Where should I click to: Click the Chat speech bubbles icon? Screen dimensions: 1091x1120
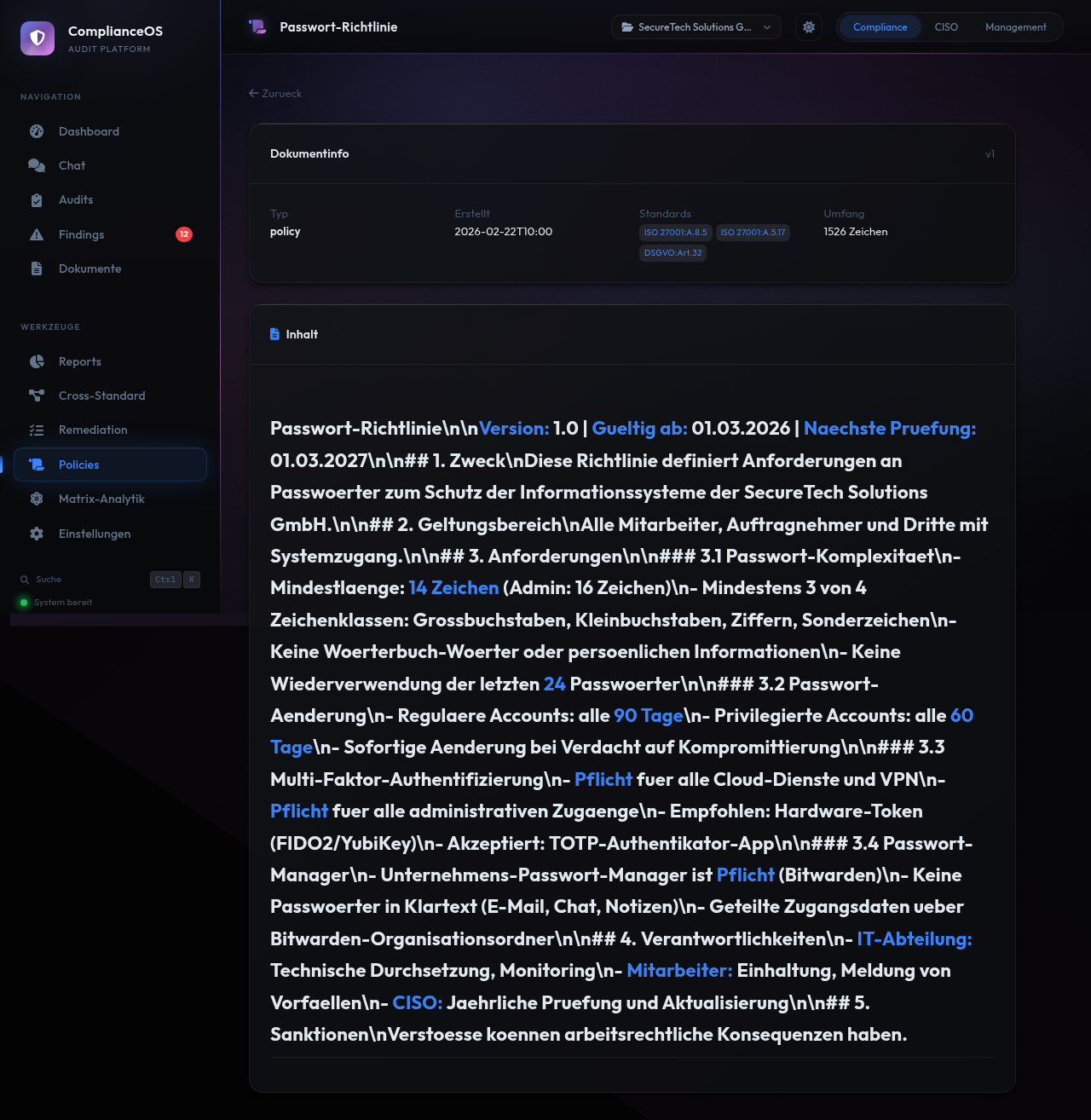[x=37, y=165]
